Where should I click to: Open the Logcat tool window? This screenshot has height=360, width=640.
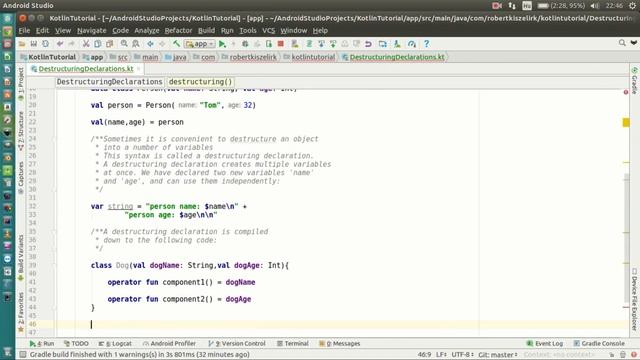point(115,344)
